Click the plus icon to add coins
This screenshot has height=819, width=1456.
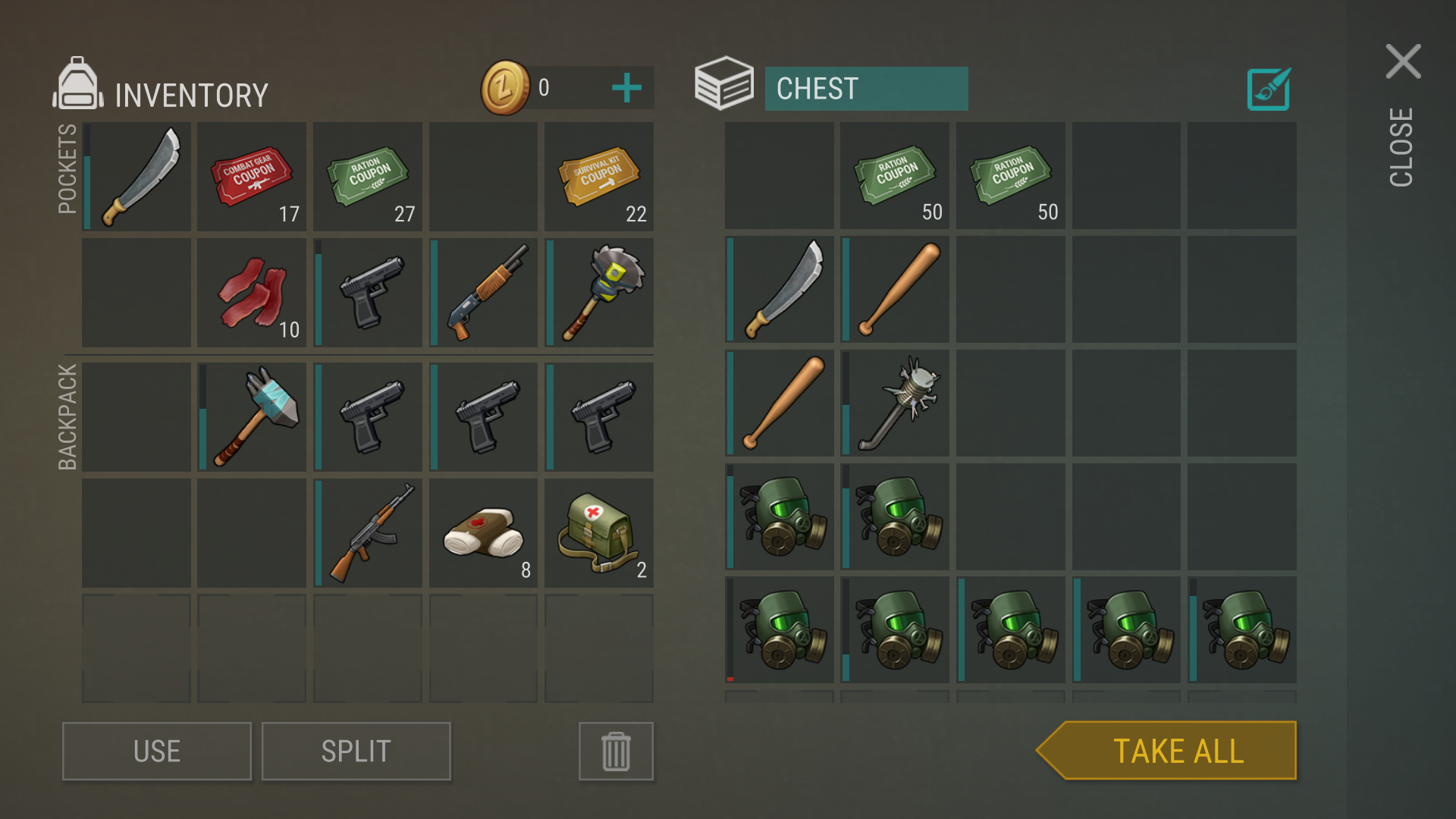point(626,88)
